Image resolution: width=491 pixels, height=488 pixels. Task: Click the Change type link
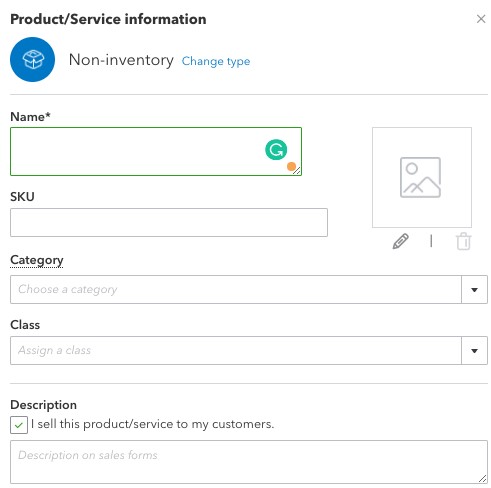216,61
